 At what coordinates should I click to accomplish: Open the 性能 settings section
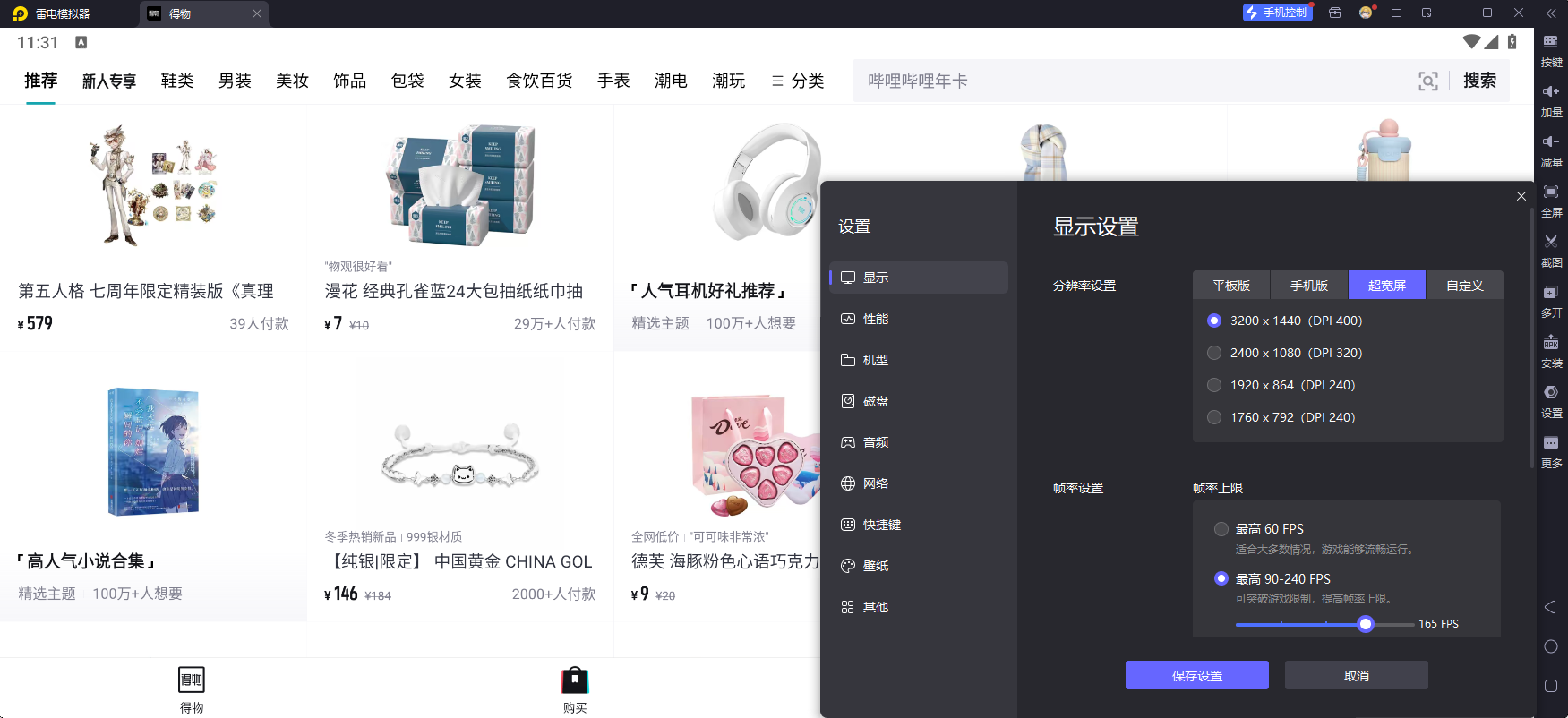[x=919, y=319]
